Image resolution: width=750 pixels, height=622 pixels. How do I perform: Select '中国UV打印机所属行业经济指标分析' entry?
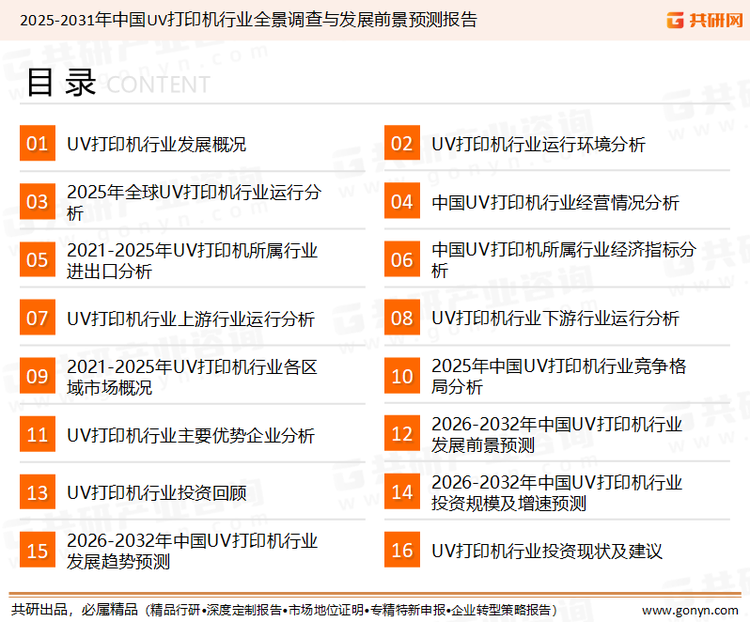563,260
